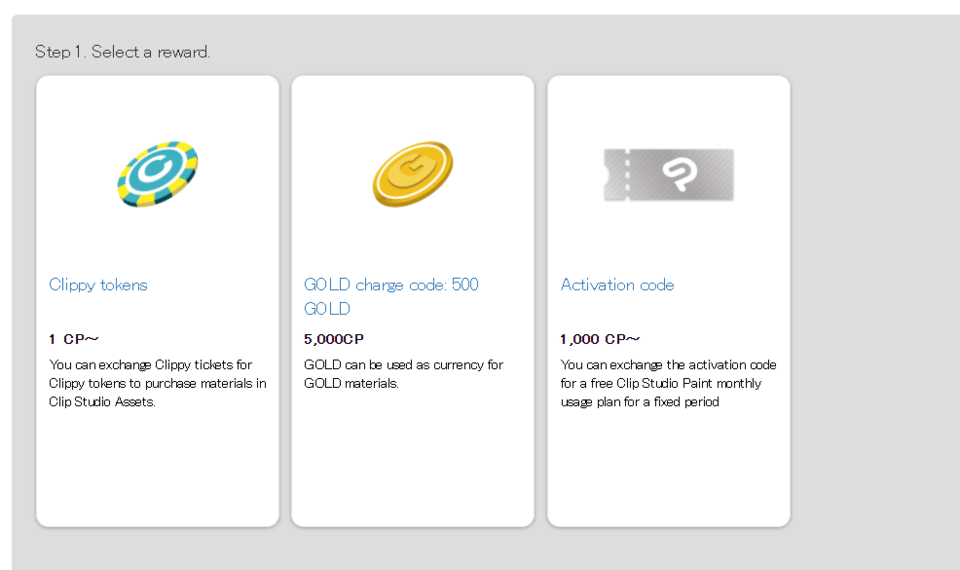960x570 pixels.
Task: Click the free monthly usage plan description
Action: coord(668,383)
